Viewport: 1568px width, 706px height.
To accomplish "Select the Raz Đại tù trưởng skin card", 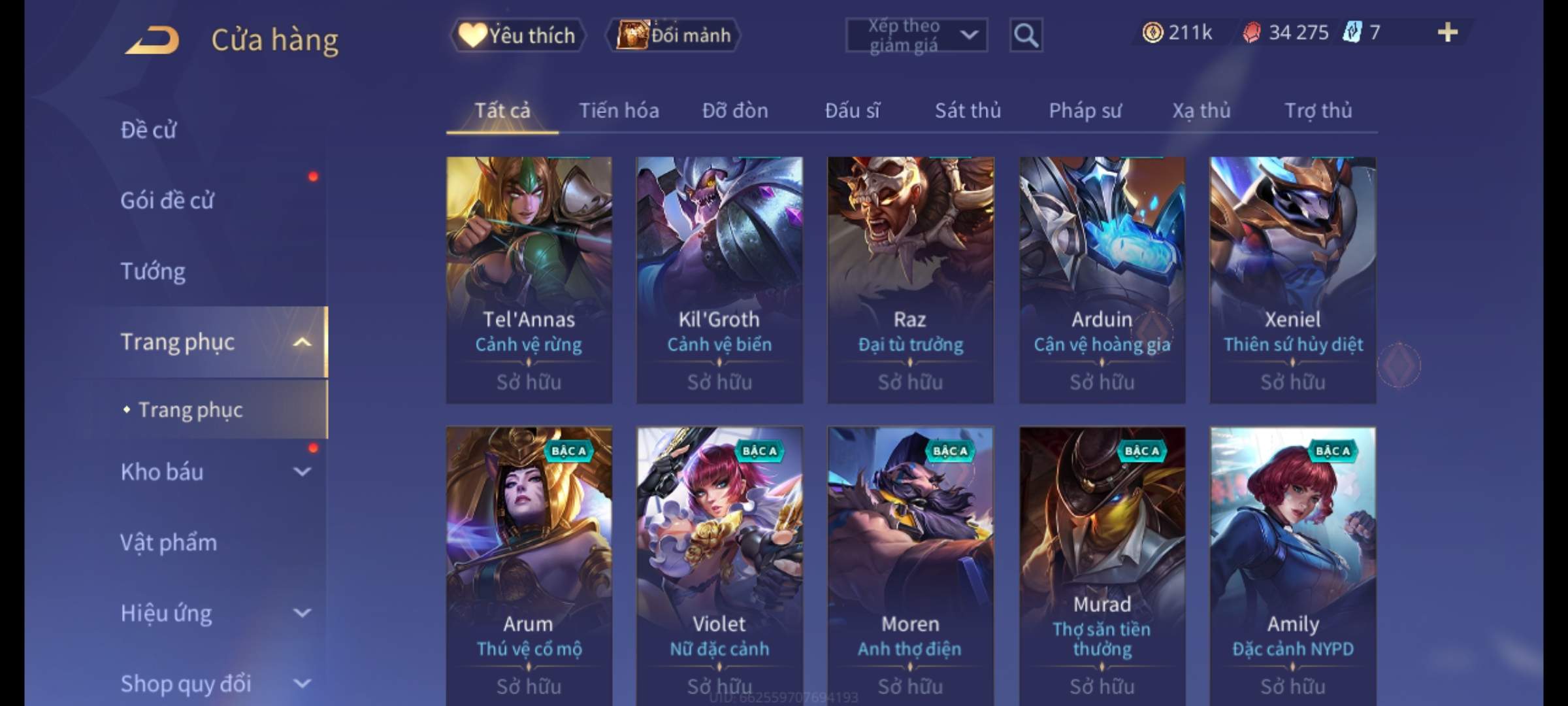I will click(x=910, y=280).
